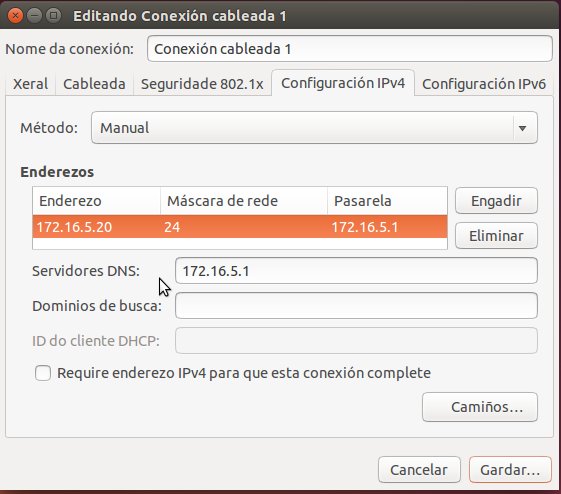Open the Método dropdown set to Manual
Image resolution: width=561 pixels, height=494 pixels.
[314, 128]
